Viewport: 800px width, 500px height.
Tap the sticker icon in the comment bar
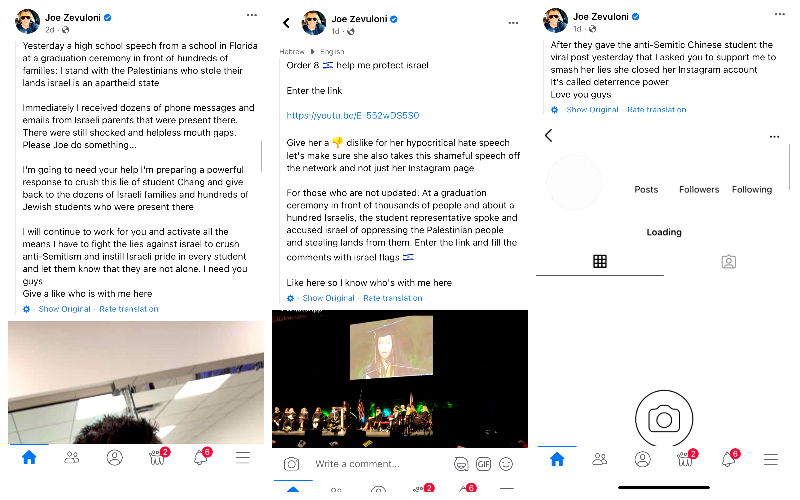pyautogui.click(x=461, y=464)
